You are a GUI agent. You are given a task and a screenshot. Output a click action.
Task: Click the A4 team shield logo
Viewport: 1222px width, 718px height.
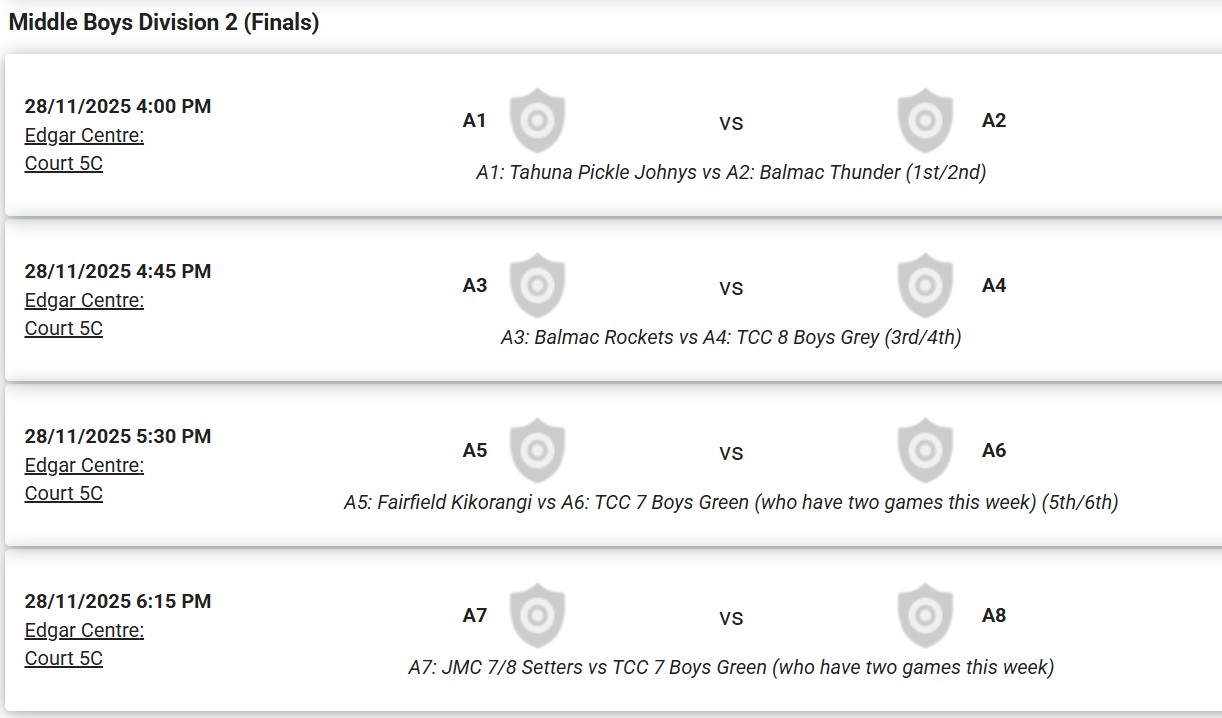pos(925,286)
